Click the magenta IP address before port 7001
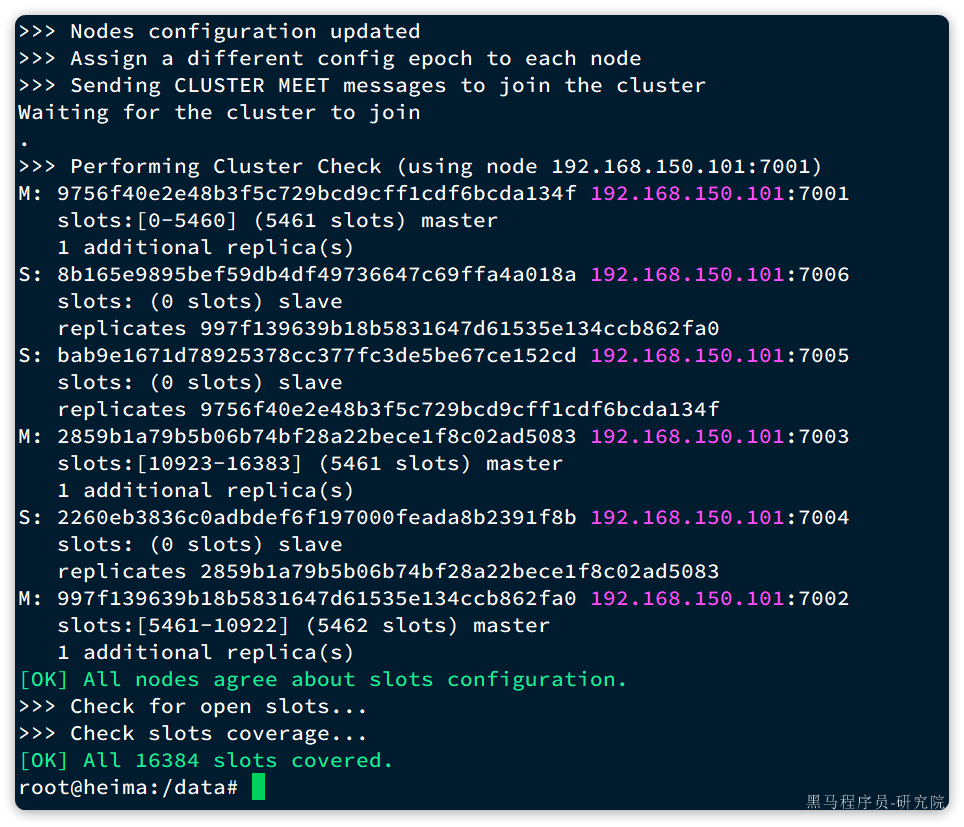The width and height of the screenshot is (964, 827). (x=687, y=193)
